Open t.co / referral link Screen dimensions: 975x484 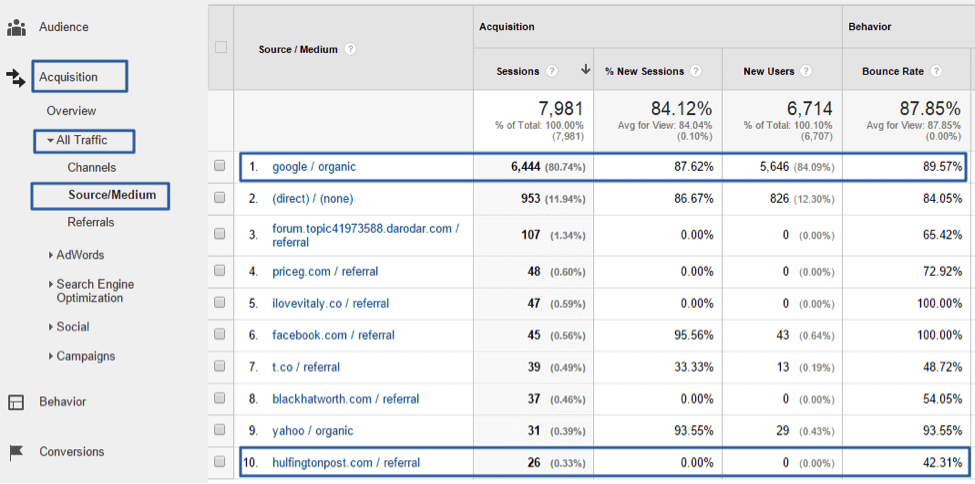306,367
